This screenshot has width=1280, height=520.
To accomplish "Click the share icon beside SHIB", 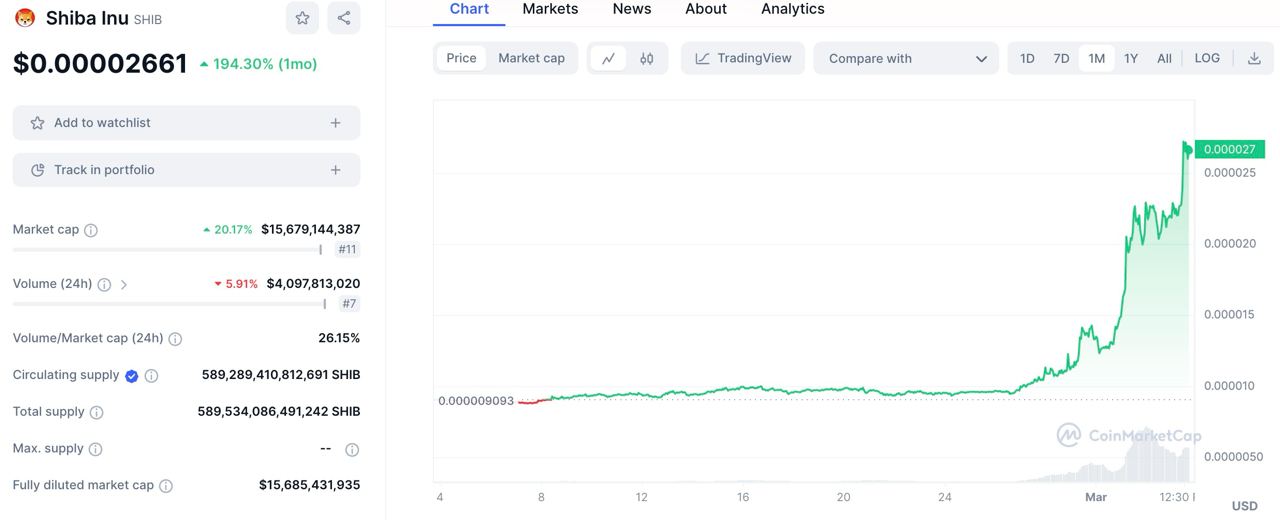I will pyautogui.click(x=344, y=18).
